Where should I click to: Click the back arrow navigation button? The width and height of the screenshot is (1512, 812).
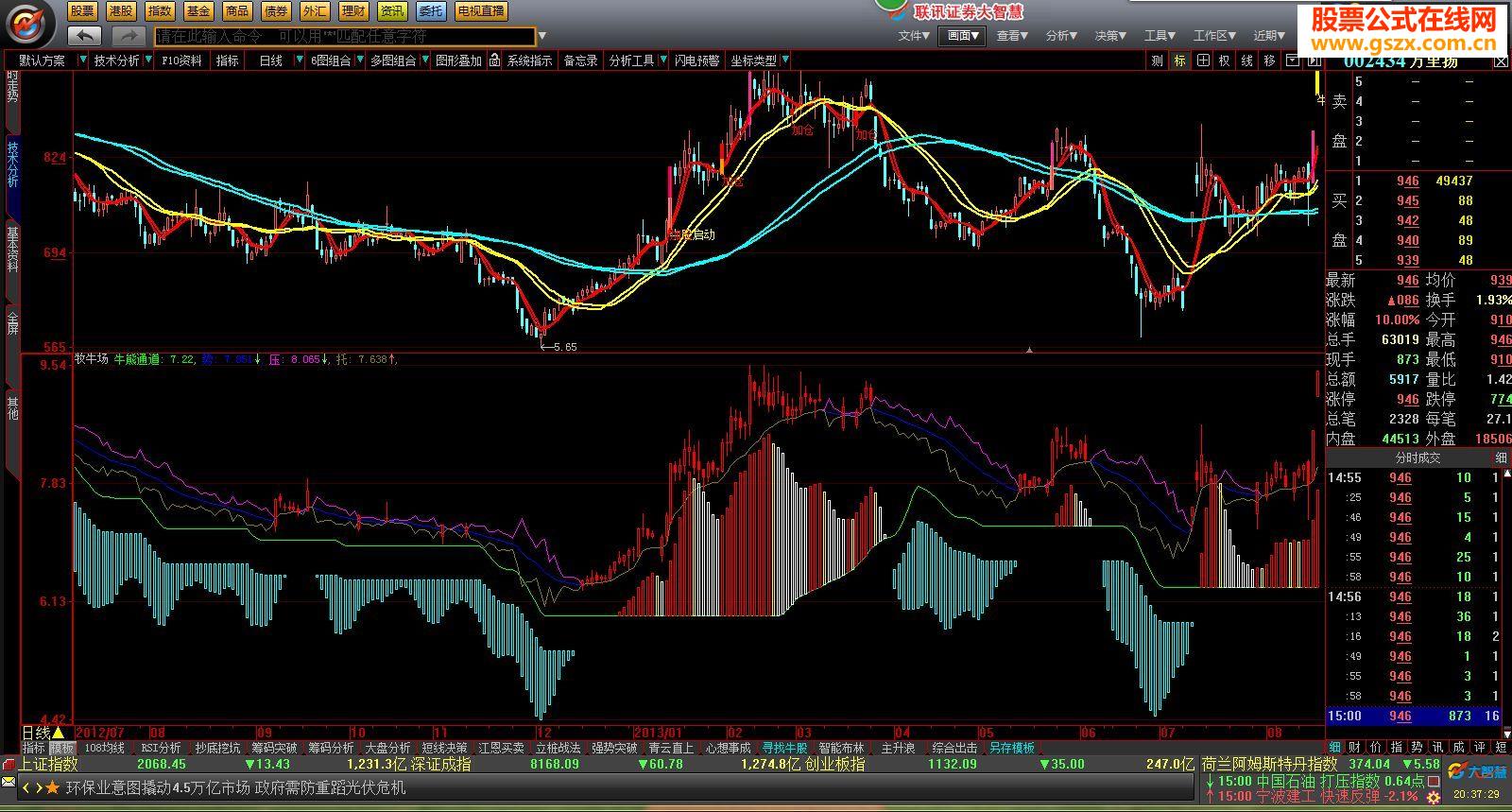pos(84,36)
